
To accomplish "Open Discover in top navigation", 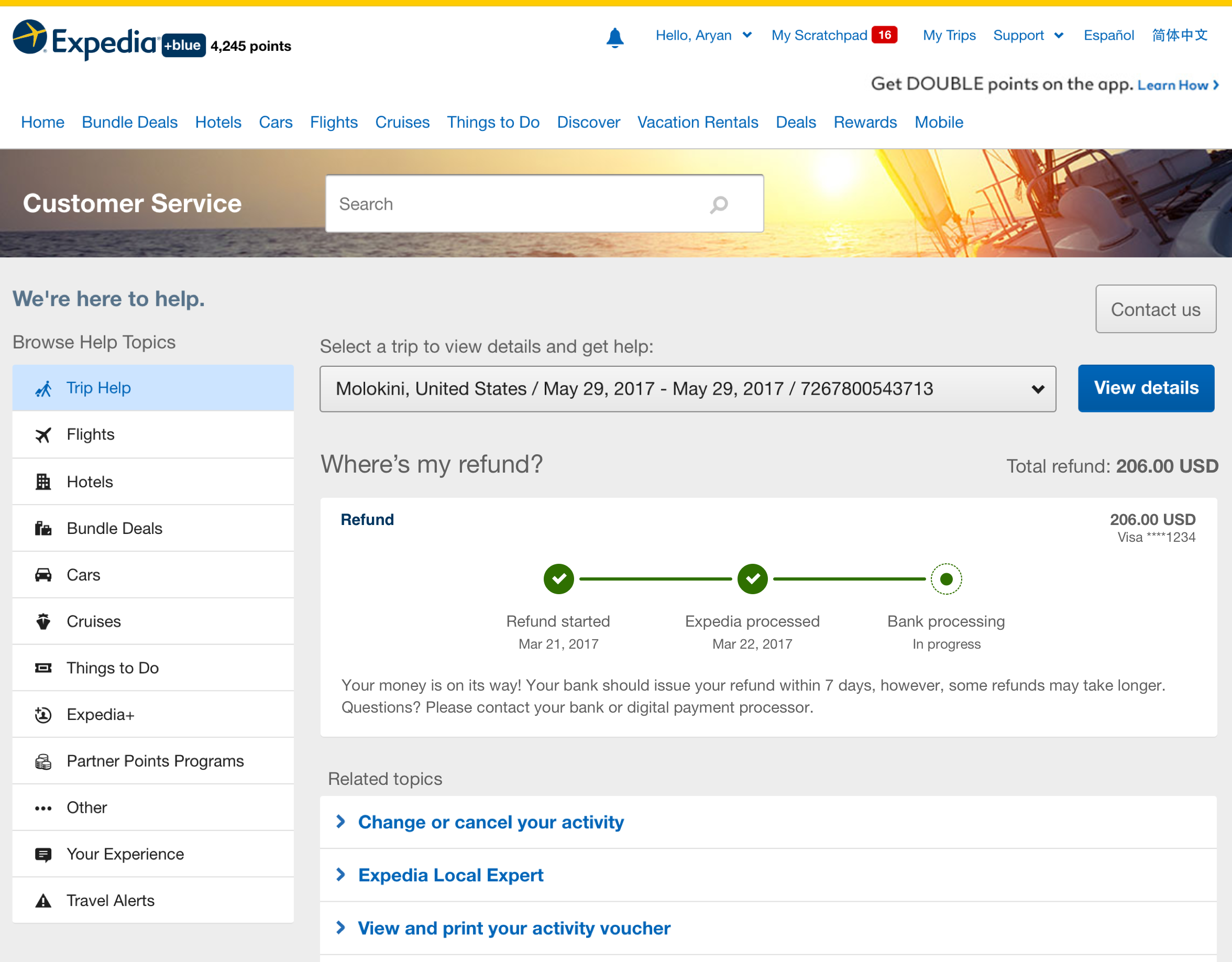I will (588, 123).
